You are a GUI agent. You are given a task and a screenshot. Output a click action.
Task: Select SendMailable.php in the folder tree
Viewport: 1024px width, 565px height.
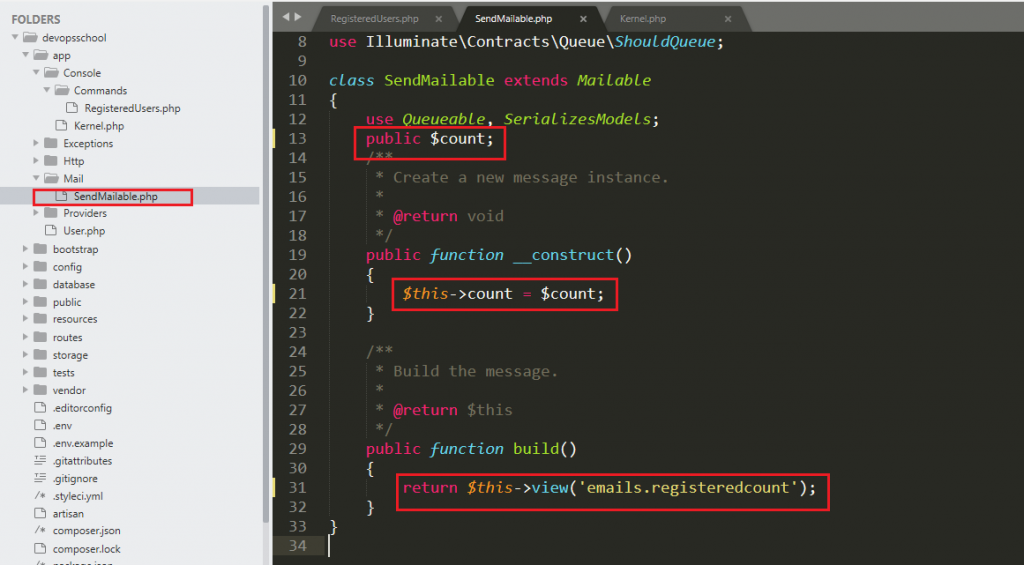coord(115,197)
